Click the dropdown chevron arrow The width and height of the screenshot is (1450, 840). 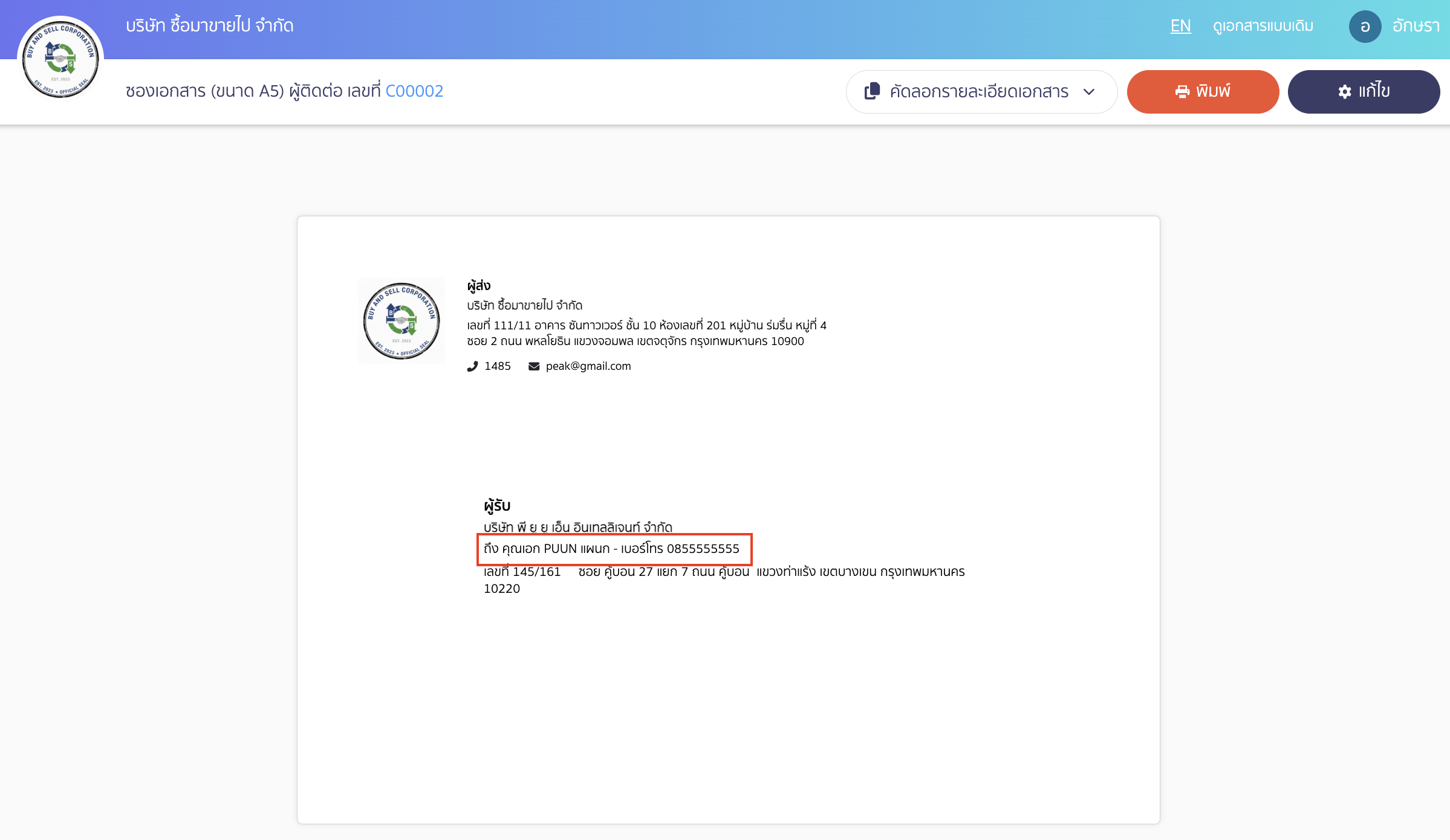1089,92
